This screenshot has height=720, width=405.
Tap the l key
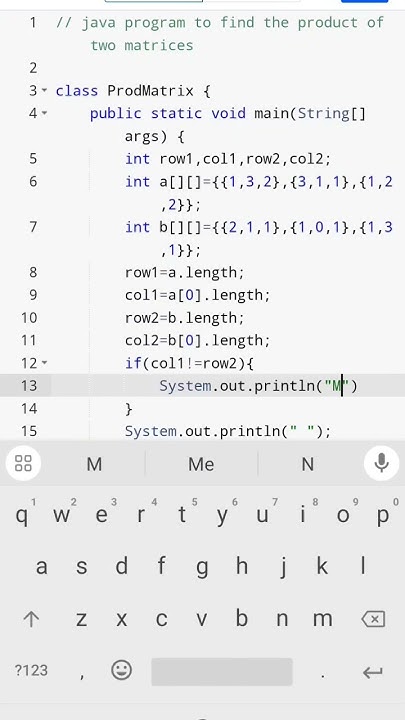tap(363, 567)
